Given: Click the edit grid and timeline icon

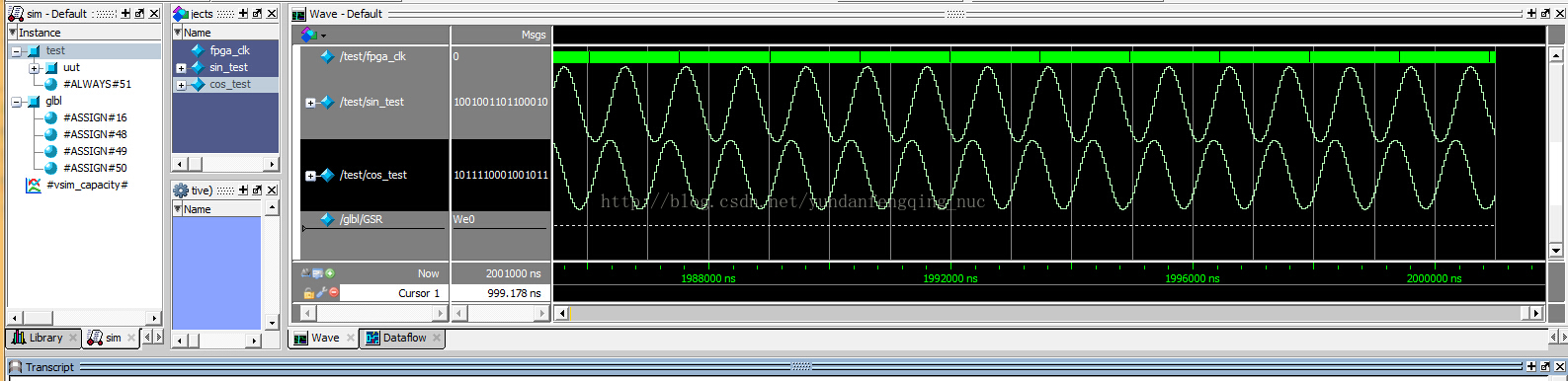Looking at the screenshot, I should tap(318, 273).
